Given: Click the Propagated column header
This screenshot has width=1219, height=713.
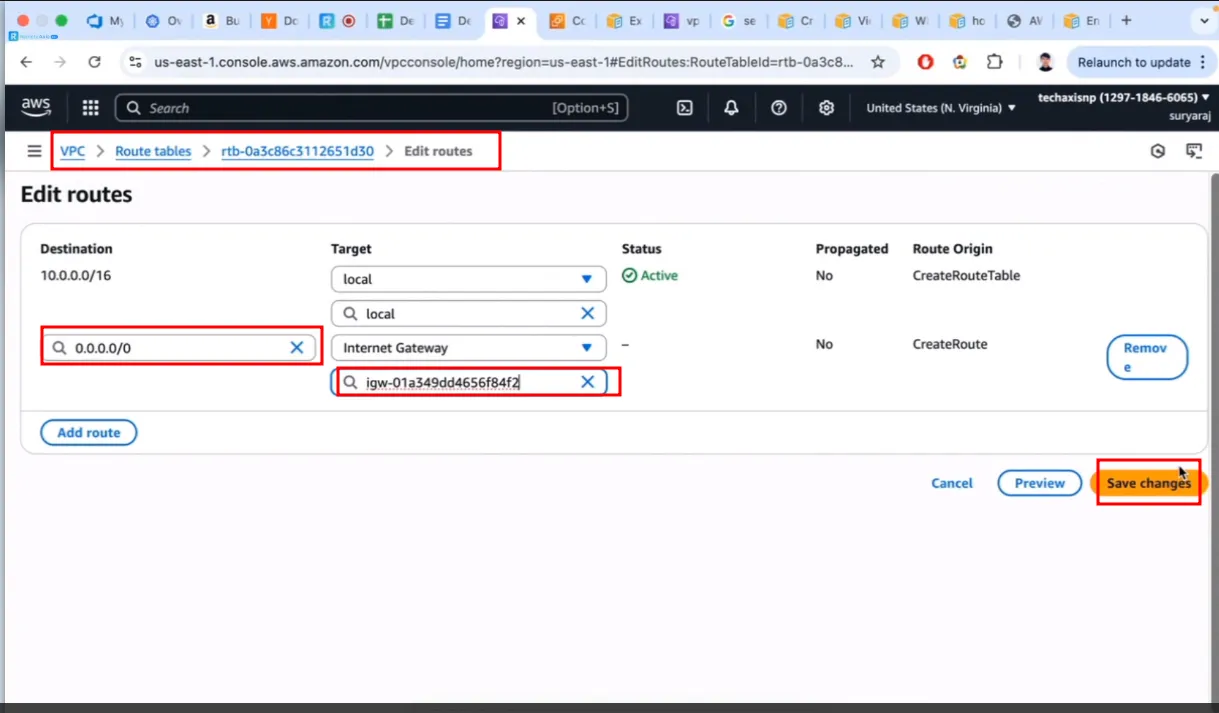Looking at the screenshot, I should click(852, 249).
